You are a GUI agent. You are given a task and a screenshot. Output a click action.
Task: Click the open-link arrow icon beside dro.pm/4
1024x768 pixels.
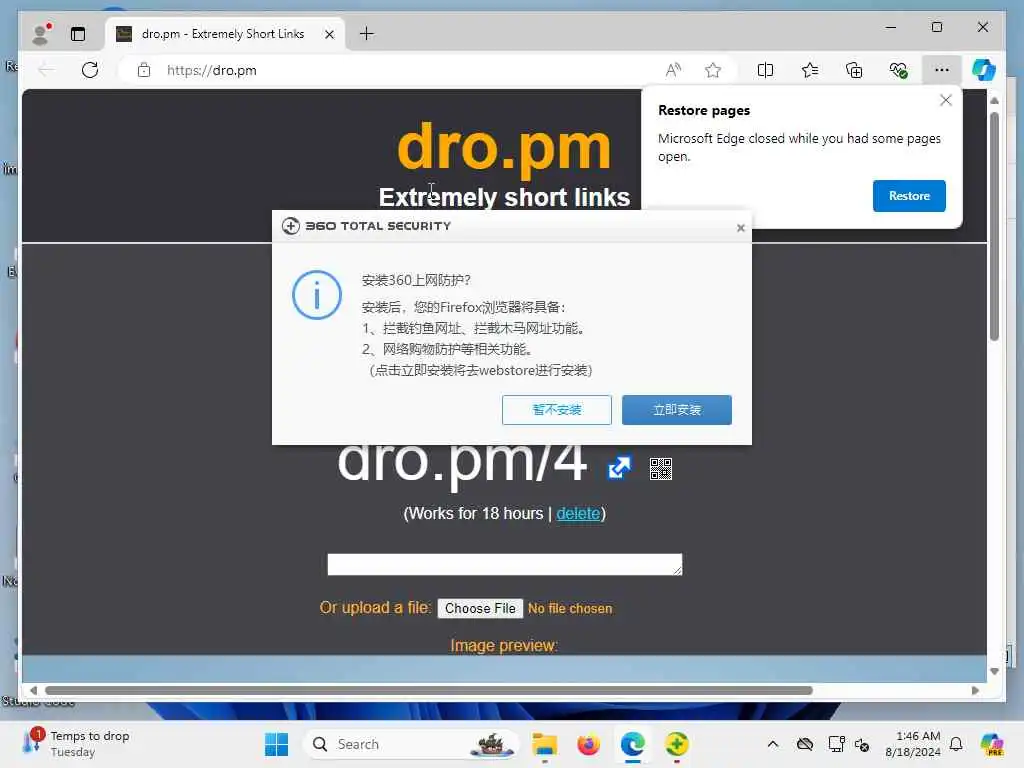[x=620, y=468]
